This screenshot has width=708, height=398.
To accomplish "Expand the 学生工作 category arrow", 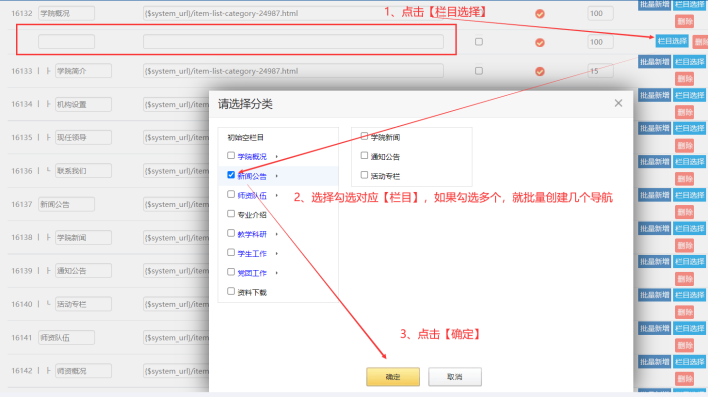I will point(276,254).
